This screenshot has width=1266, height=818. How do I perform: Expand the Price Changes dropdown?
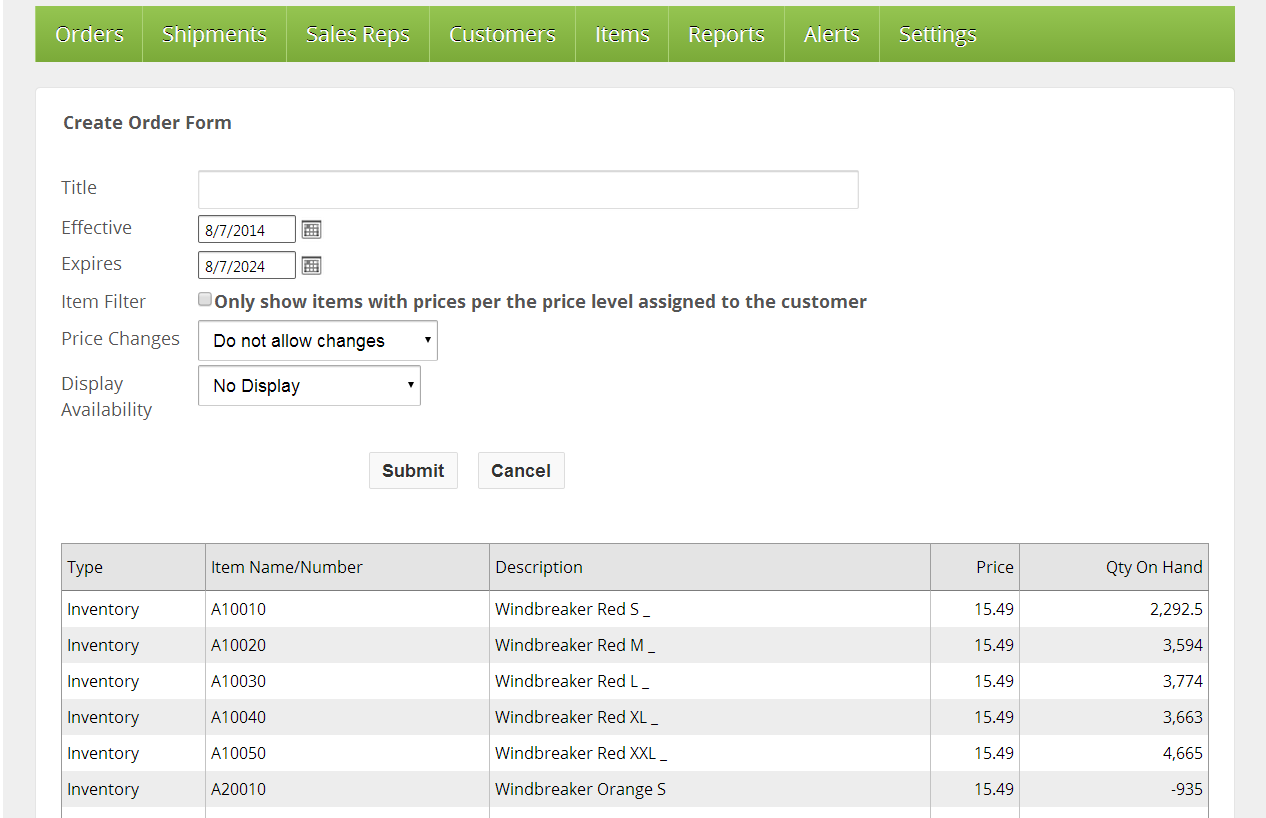(x=317, y=341)
